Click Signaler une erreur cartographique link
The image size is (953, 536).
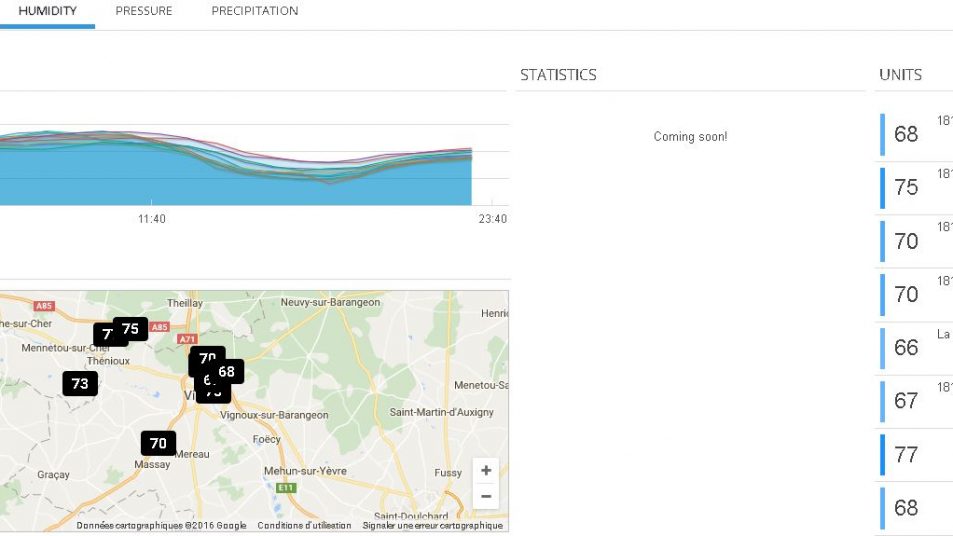tap(432, 526)
